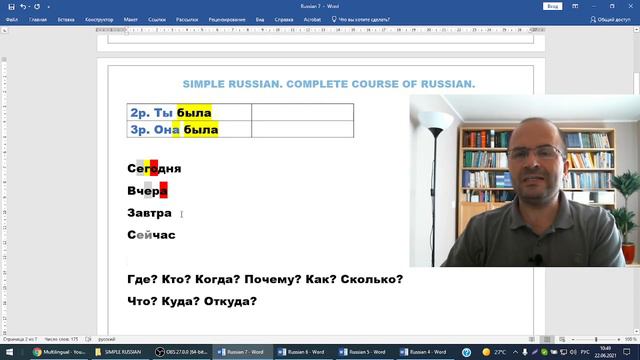Click the microphone tray icon
Viewport: 640px width, 360px height.
525,352
